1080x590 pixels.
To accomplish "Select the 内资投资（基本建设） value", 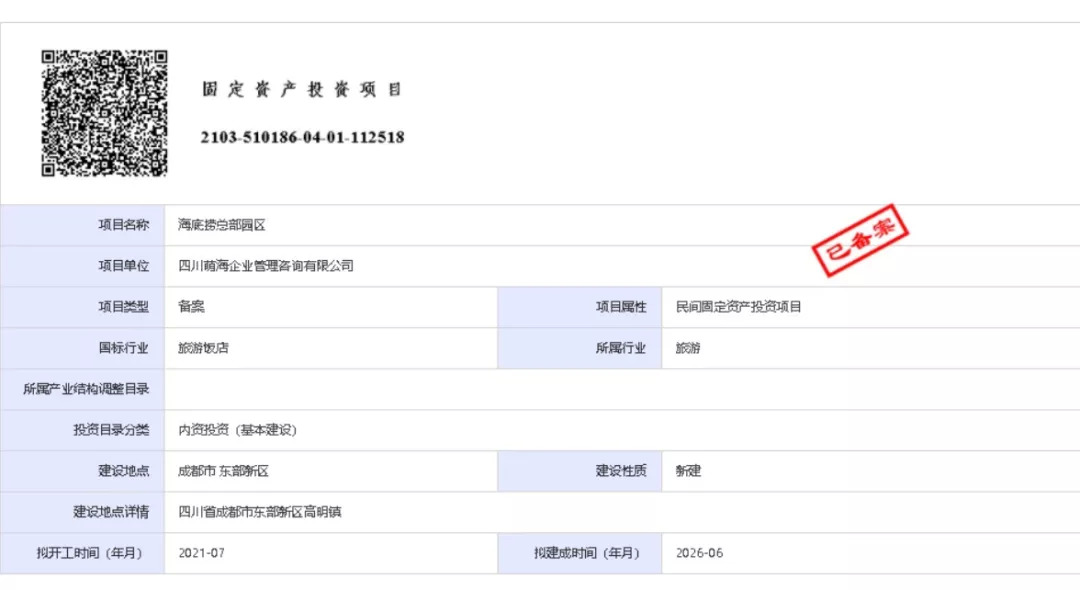I will 238,430.
